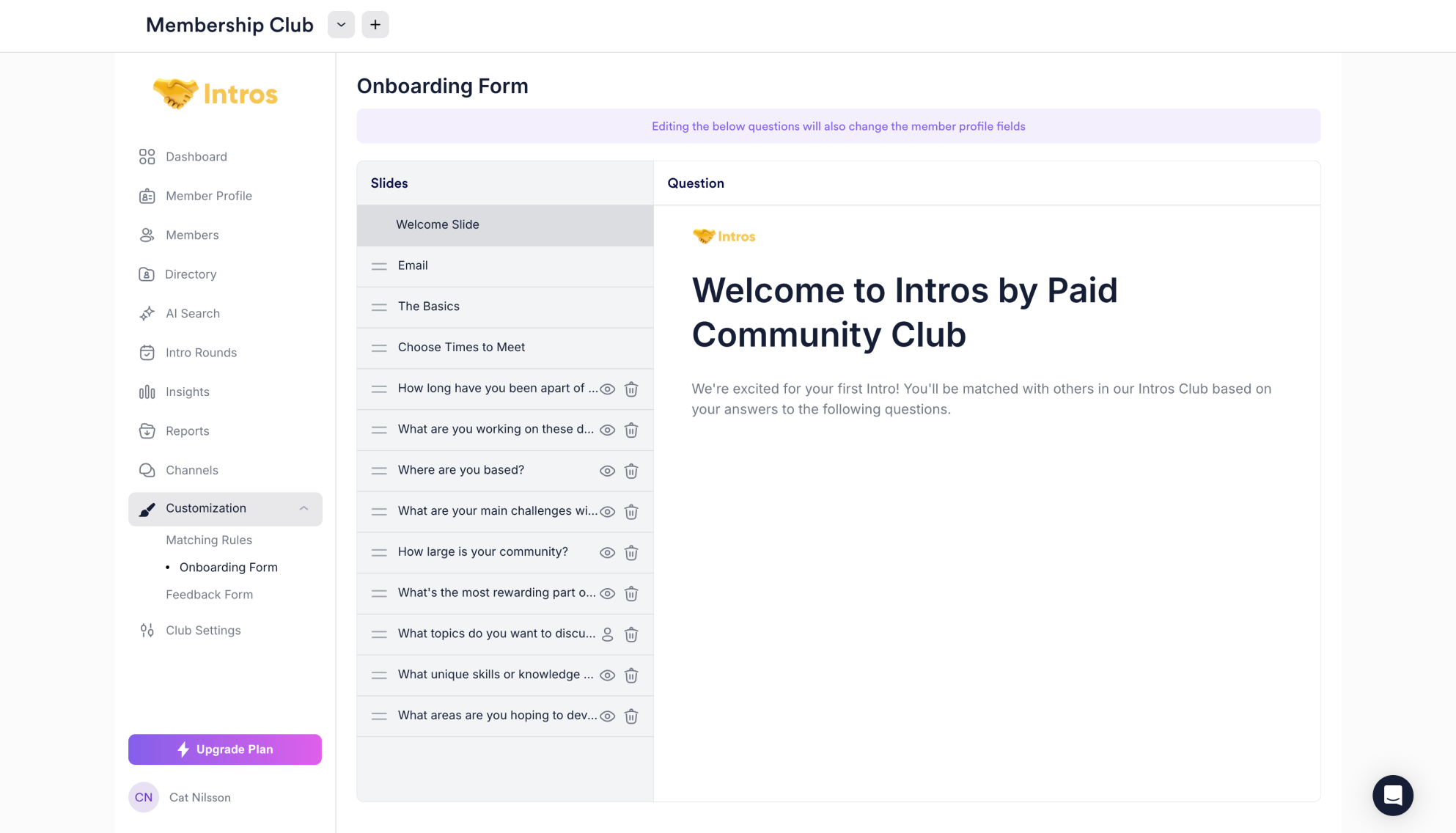Screen dimensions: 1456x833
Task: Click drag handle of Email slide
Action: click(x=379, y=266)
